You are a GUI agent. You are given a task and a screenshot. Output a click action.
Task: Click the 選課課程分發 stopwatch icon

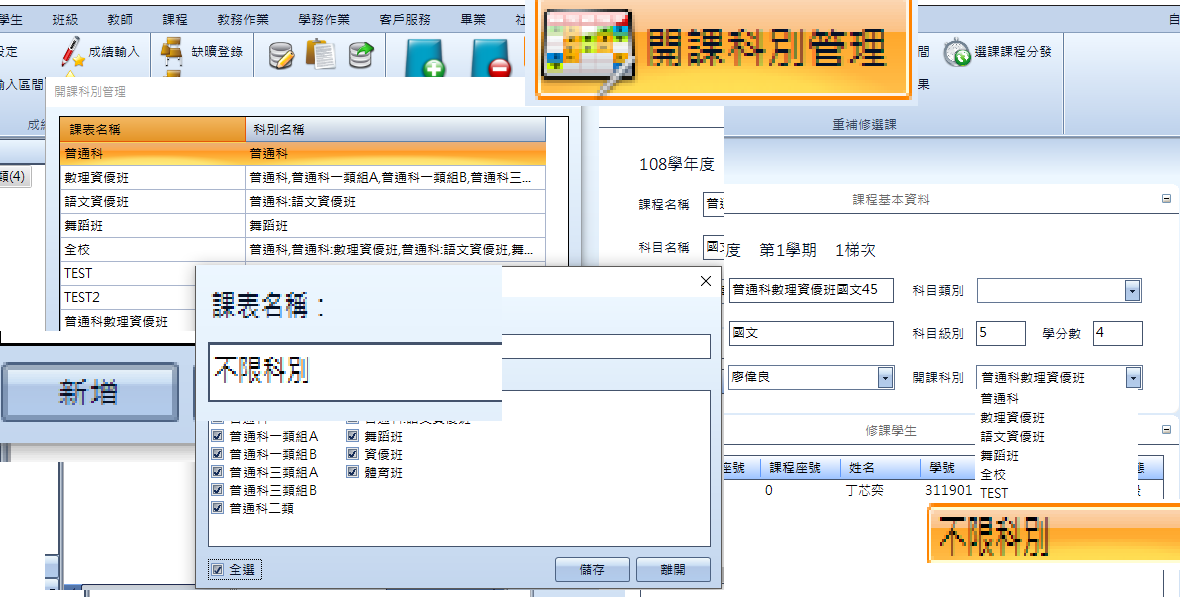click(956, 52)
